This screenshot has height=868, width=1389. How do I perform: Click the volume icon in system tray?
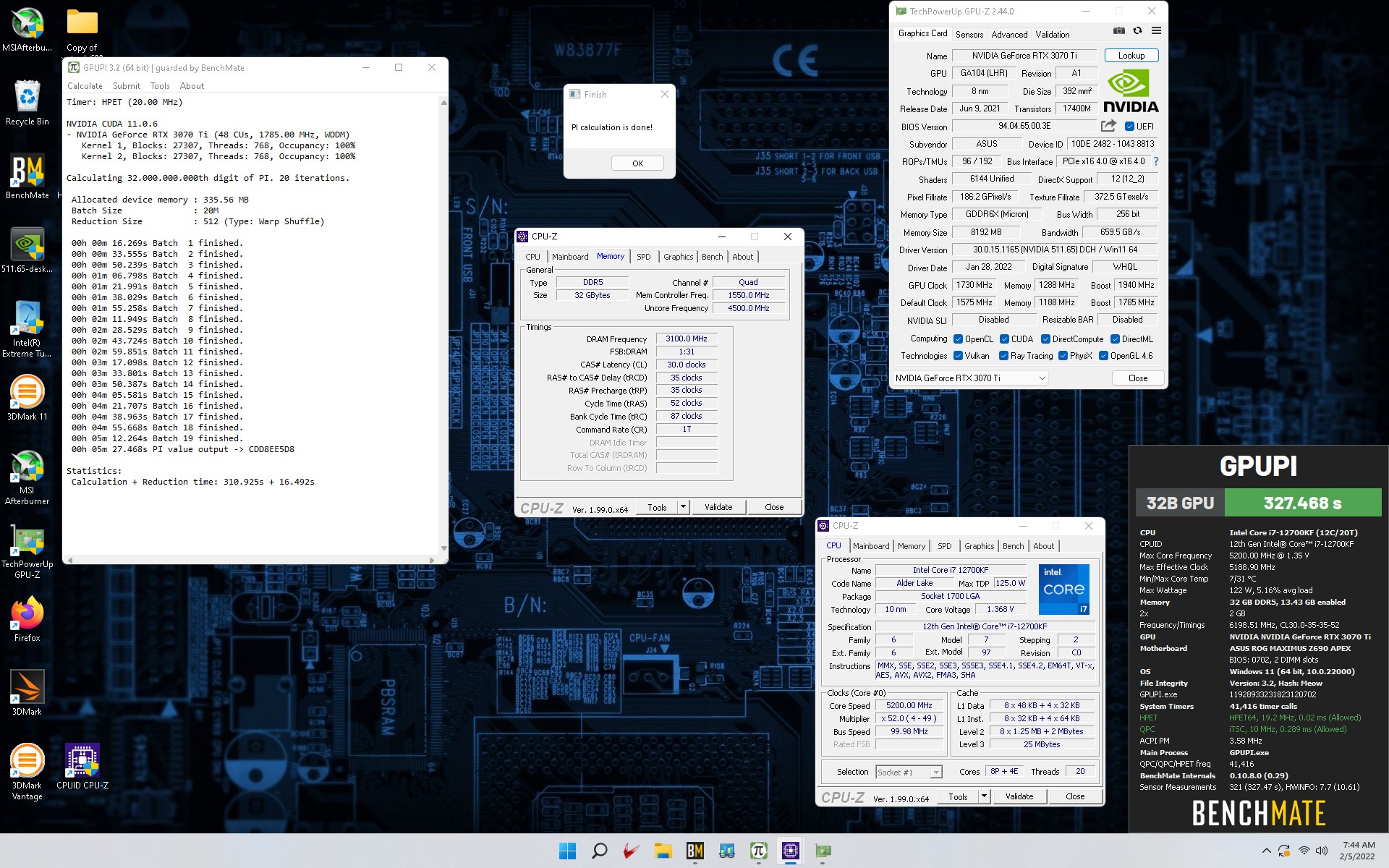point(1321,851)
